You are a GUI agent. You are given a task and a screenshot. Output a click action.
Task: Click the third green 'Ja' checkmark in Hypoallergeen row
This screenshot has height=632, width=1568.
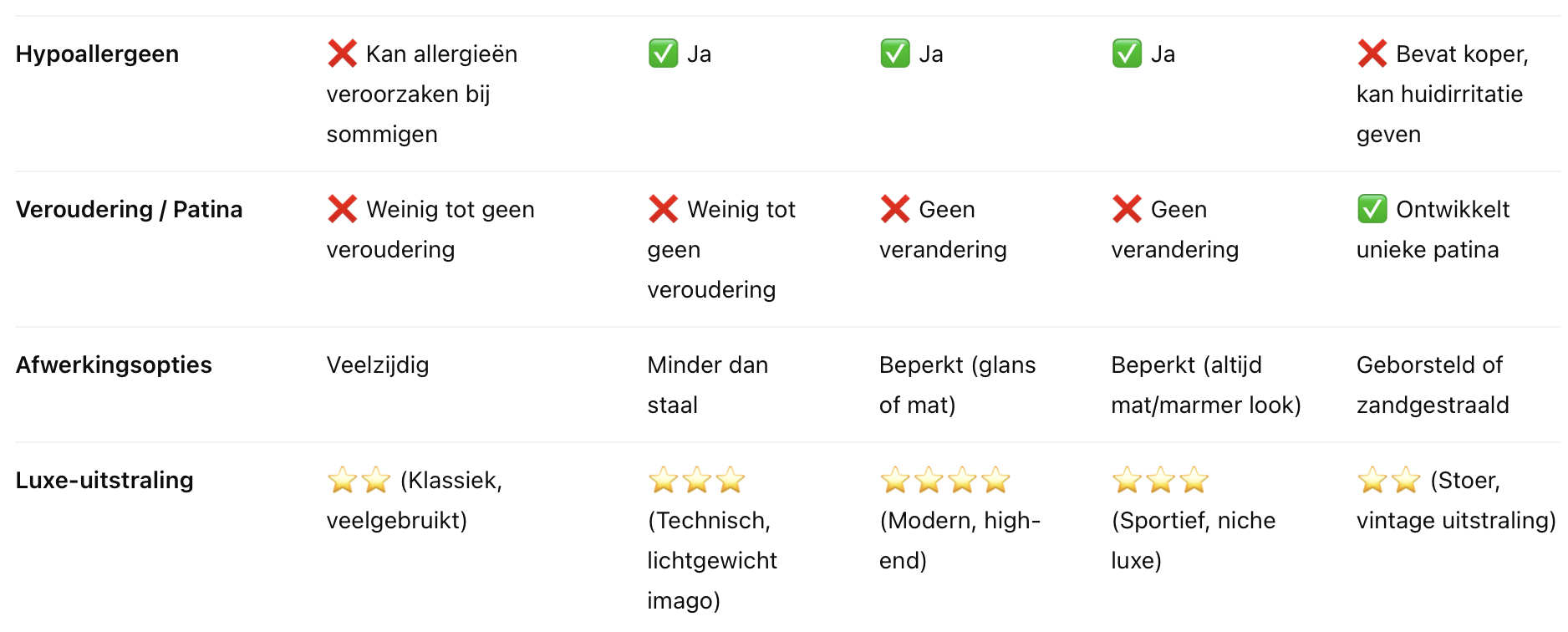pyautogui.click(x=1128, y=54)
